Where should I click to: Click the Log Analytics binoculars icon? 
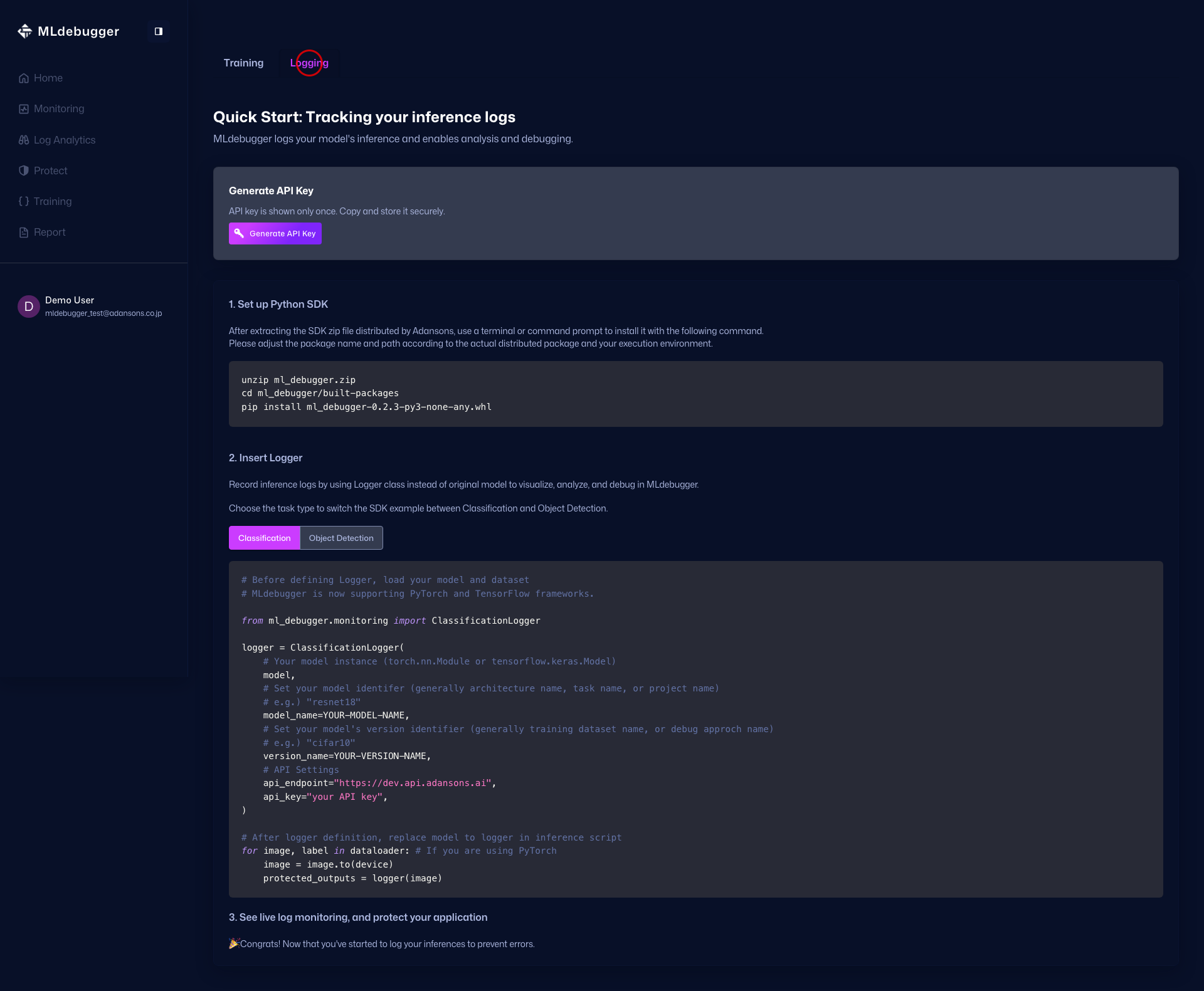pyautogui.click(x=24, y=140)
